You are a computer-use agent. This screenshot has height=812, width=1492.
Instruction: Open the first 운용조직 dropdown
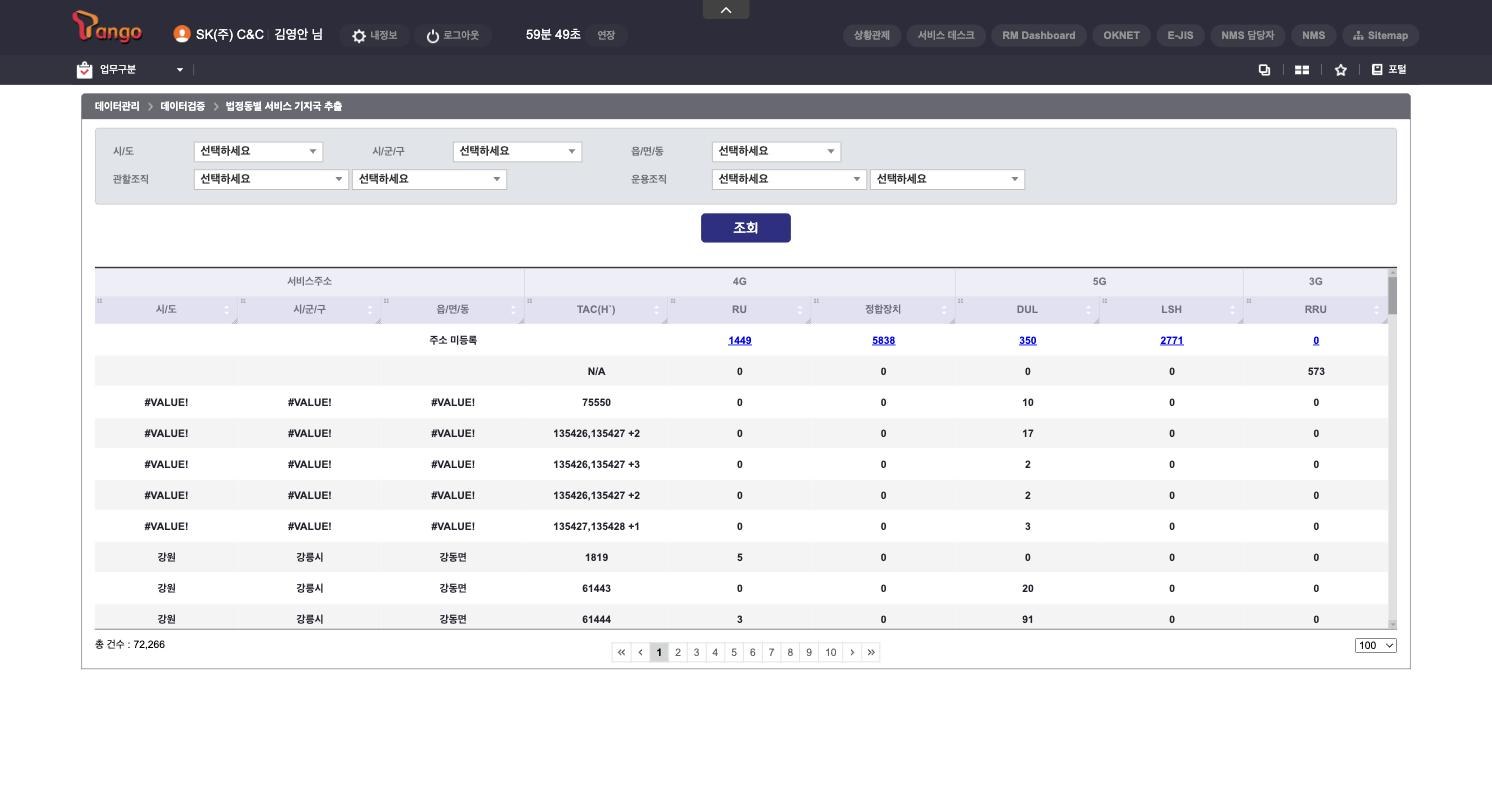coord(789,180)
